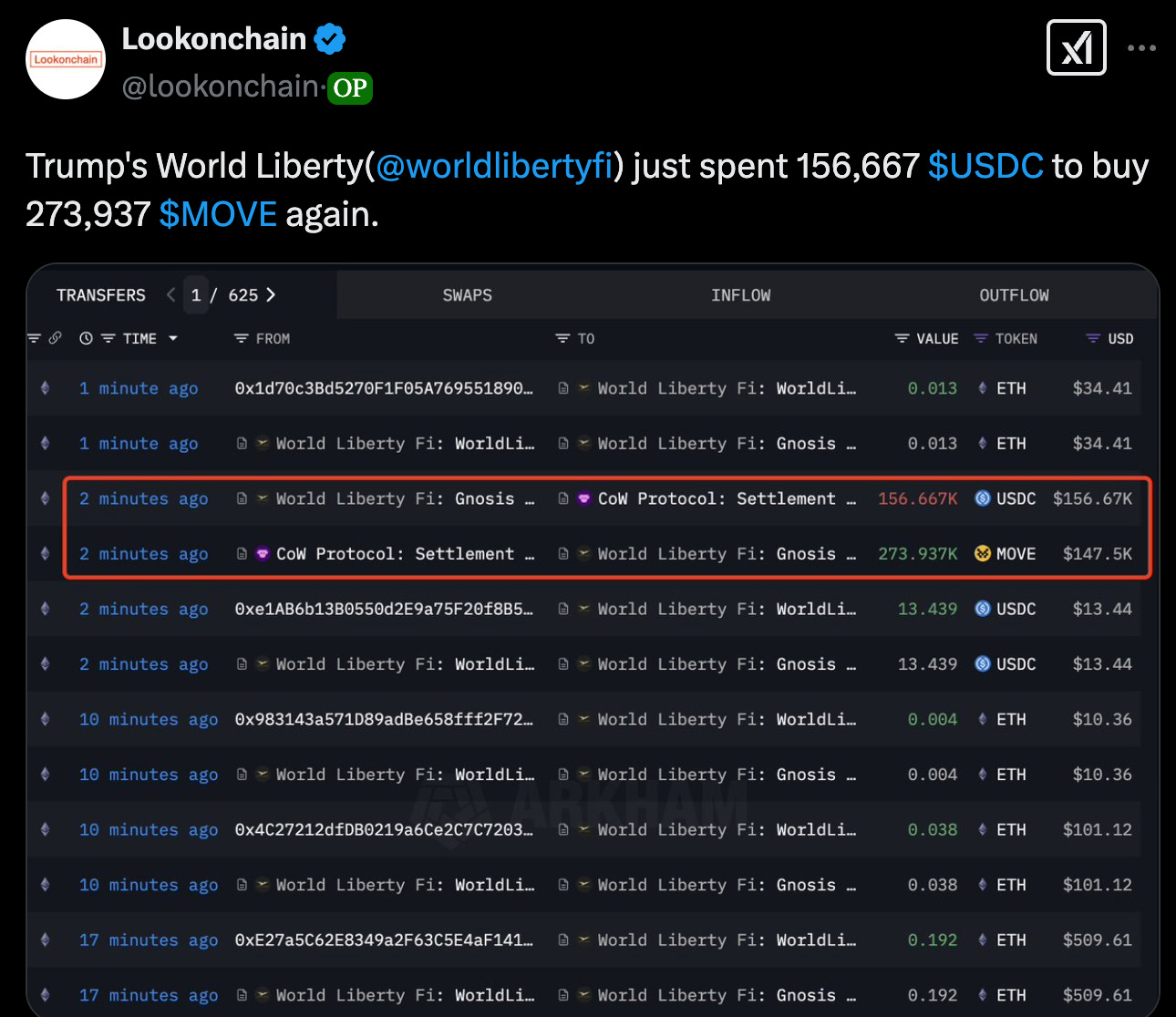Click CoW Protocol: Settlement in the TO column
Screen dimensions: 1176x1017
727,498
